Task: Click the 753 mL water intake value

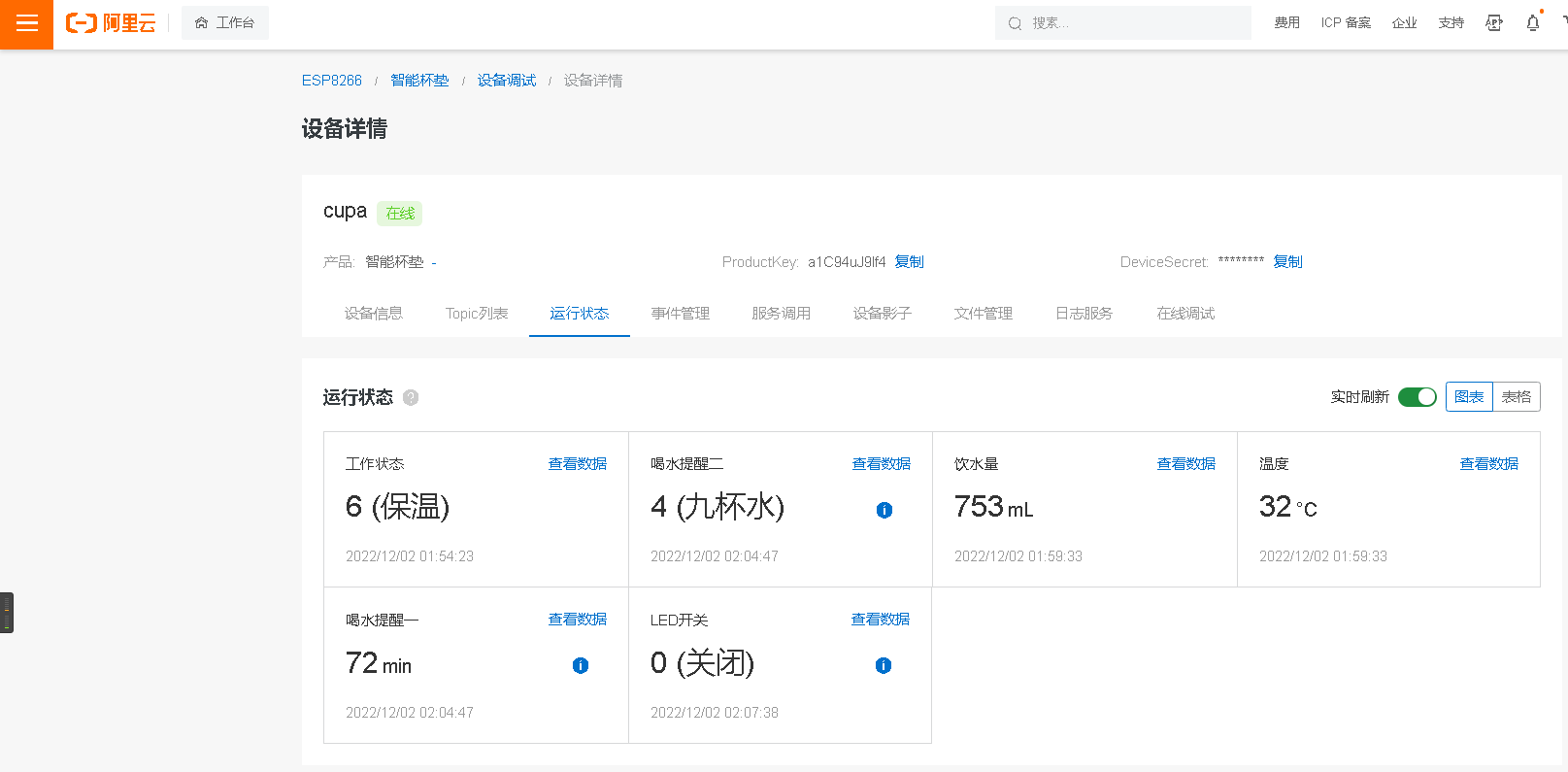Action: pyautogui.click(x=993, y=507)
